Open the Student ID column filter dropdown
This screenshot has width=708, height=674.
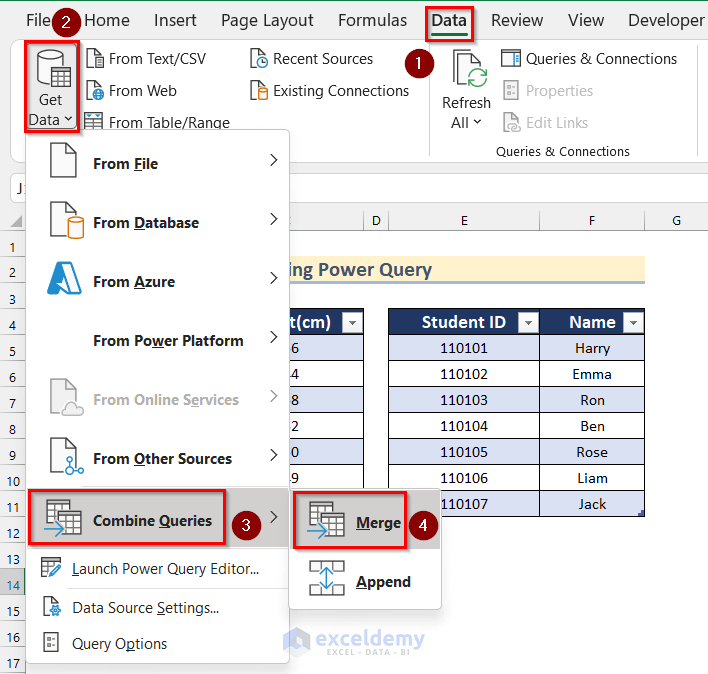coord(528,322)
